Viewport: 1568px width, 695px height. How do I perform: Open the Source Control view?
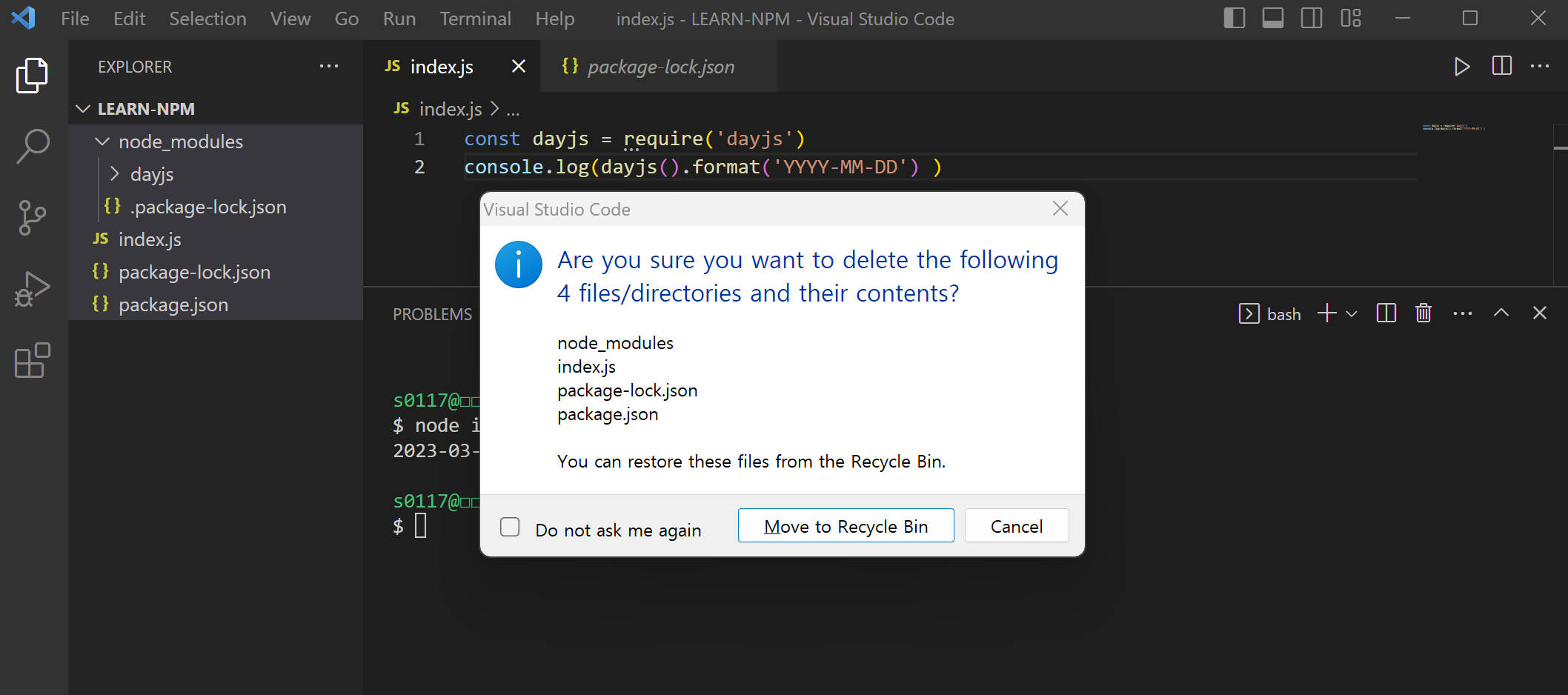pyautogui.click(x=33, y=218)
